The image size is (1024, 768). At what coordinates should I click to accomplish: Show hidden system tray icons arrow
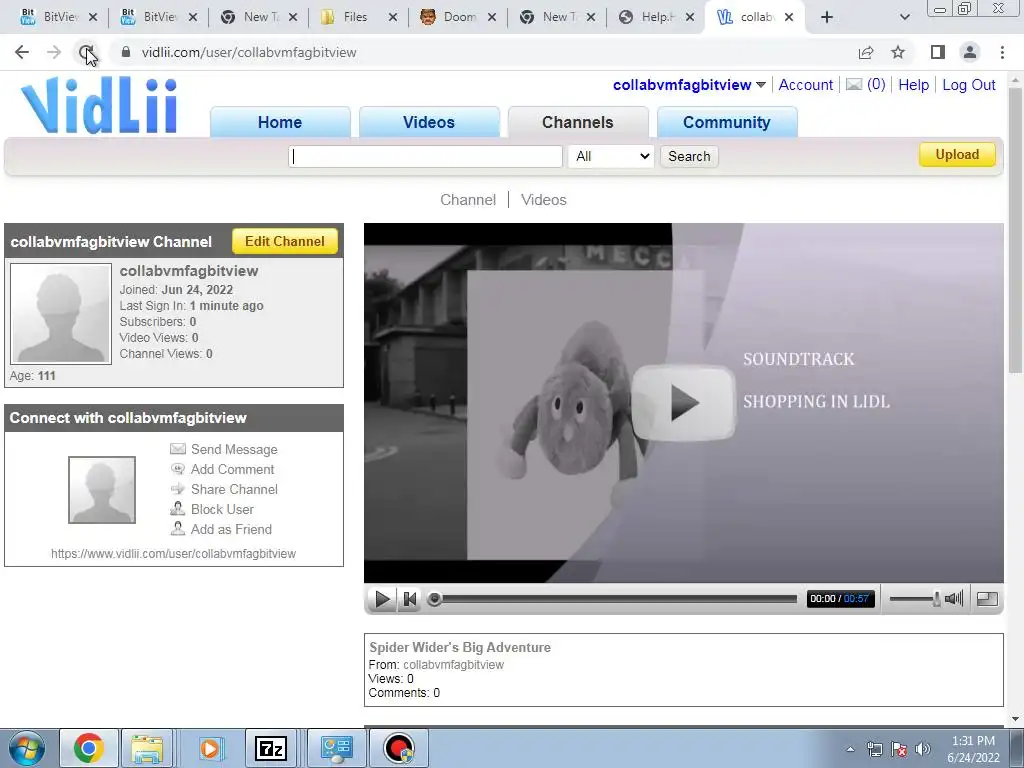pos(850,749)
